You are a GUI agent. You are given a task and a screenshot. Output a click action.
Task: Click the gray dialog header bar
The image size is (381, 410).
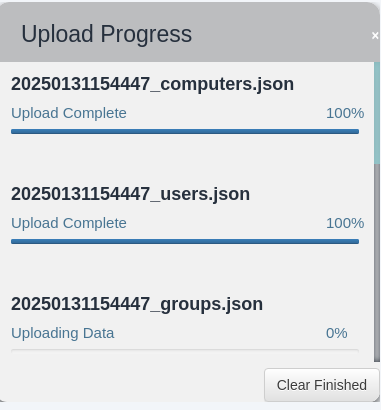tap(190, 32)
